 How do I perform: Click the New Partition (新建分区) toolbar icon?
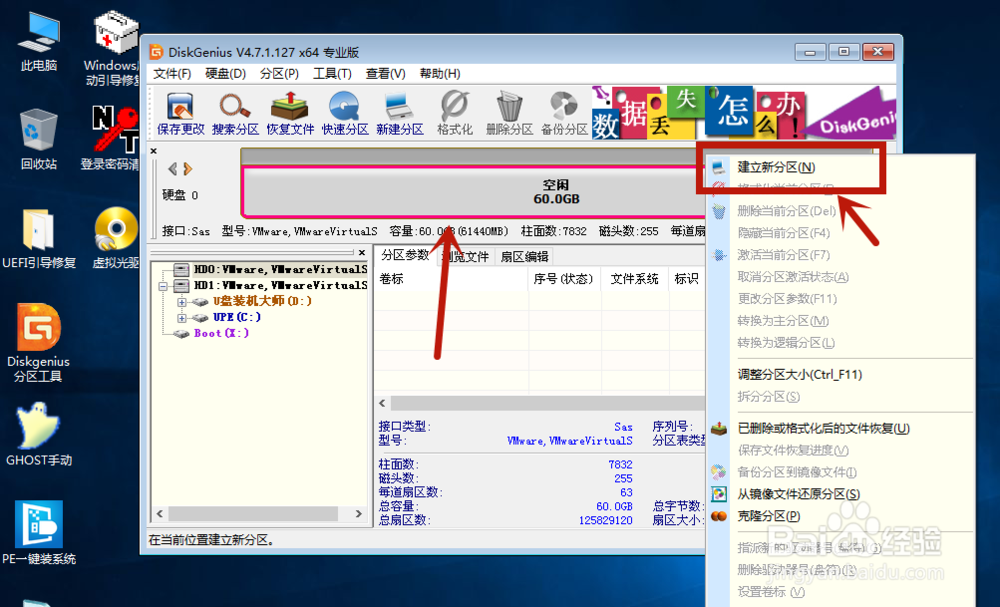click(400, 113)
